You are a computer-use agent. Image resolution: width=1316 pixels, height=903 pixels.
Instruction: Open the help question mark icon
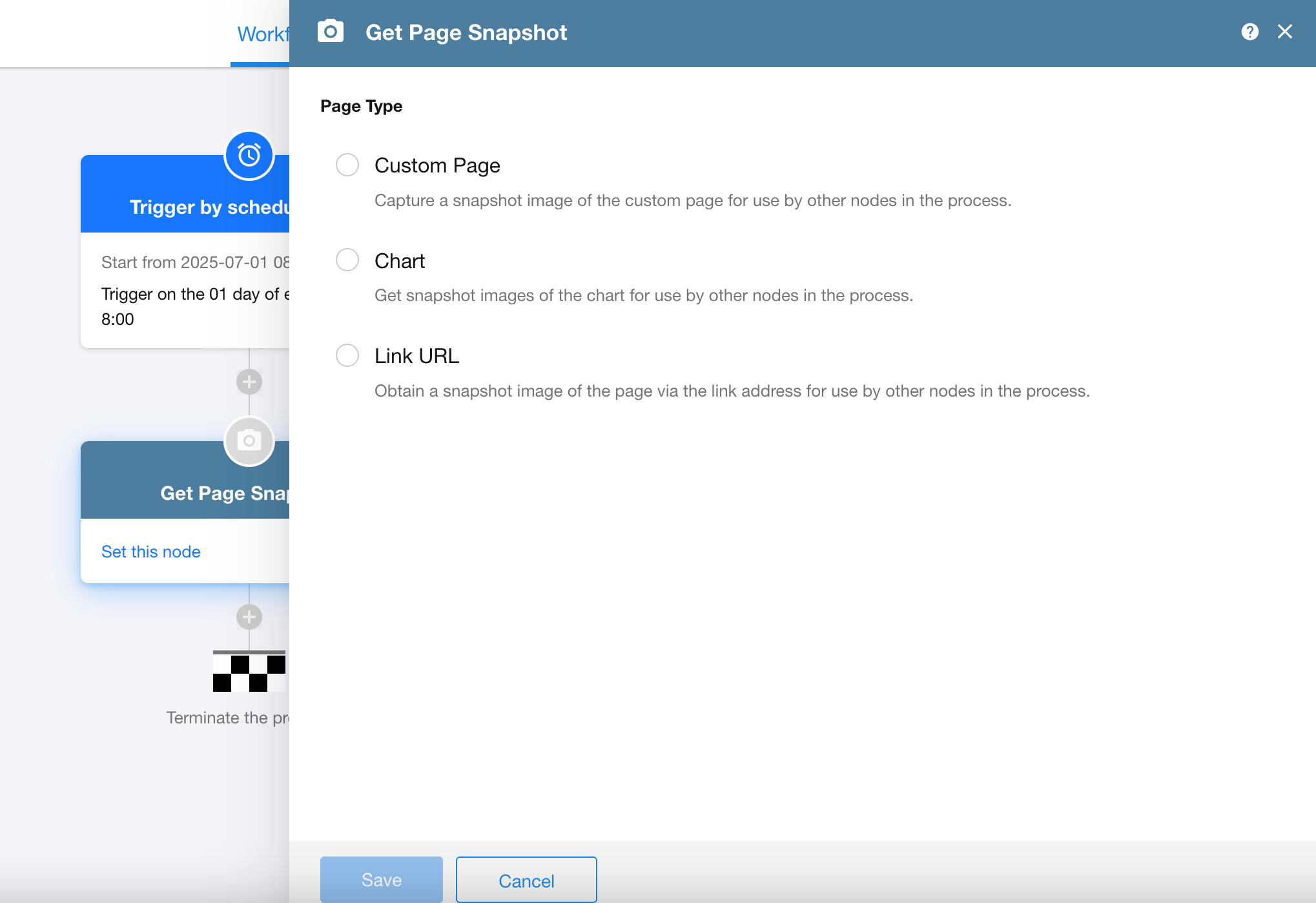[x=1249, y=32]
